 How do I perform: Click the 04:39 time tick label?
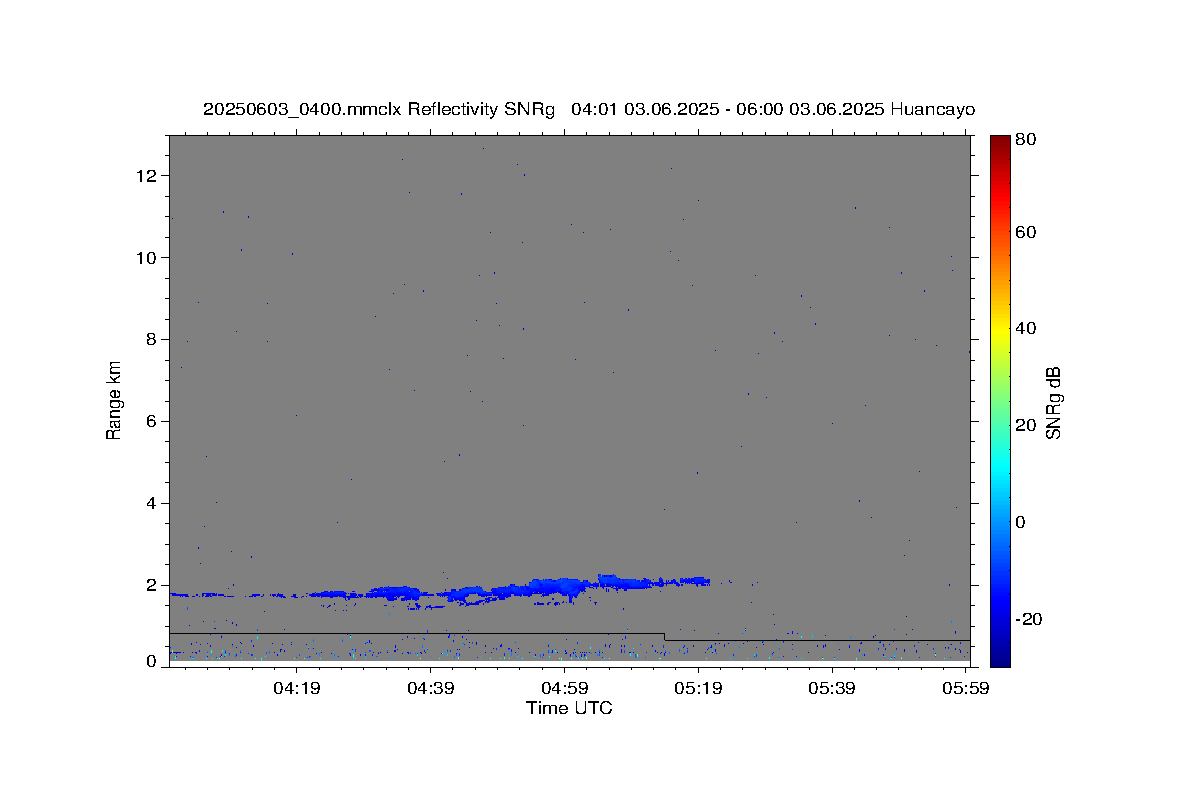430,688
